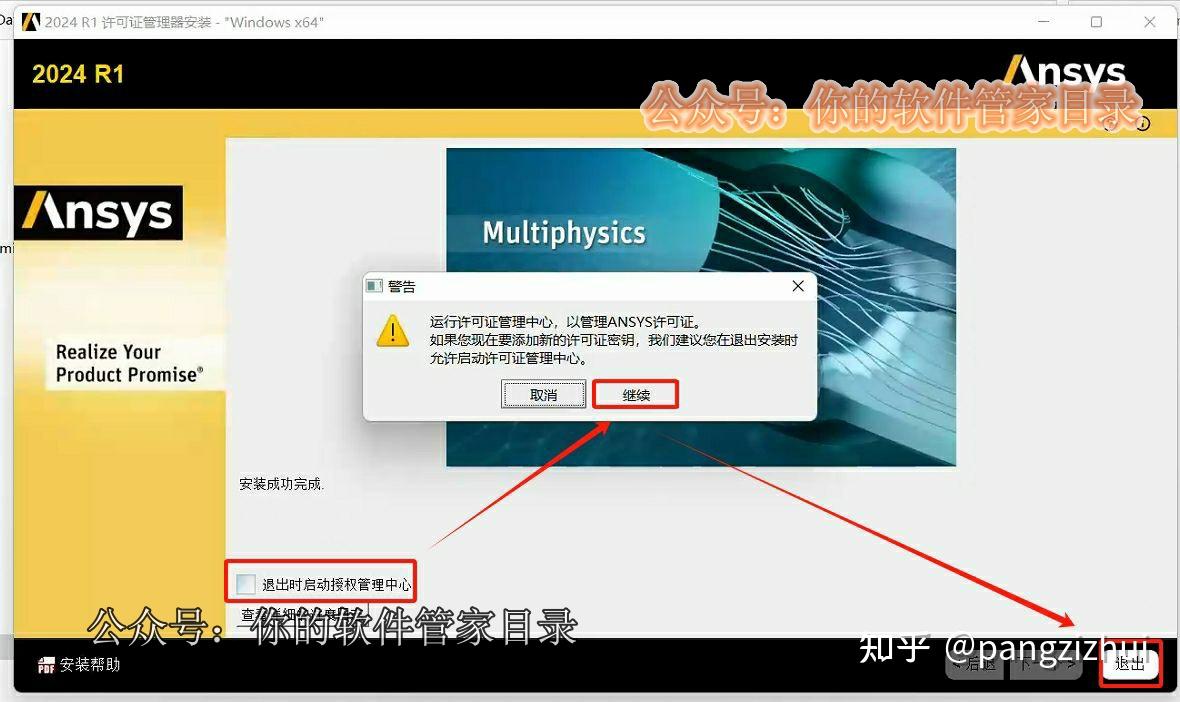Image resolution: width=1180 pixels, height=702 pixels.
Task: Click the 继续 button in the warning dialog
Action: (636, 394)
